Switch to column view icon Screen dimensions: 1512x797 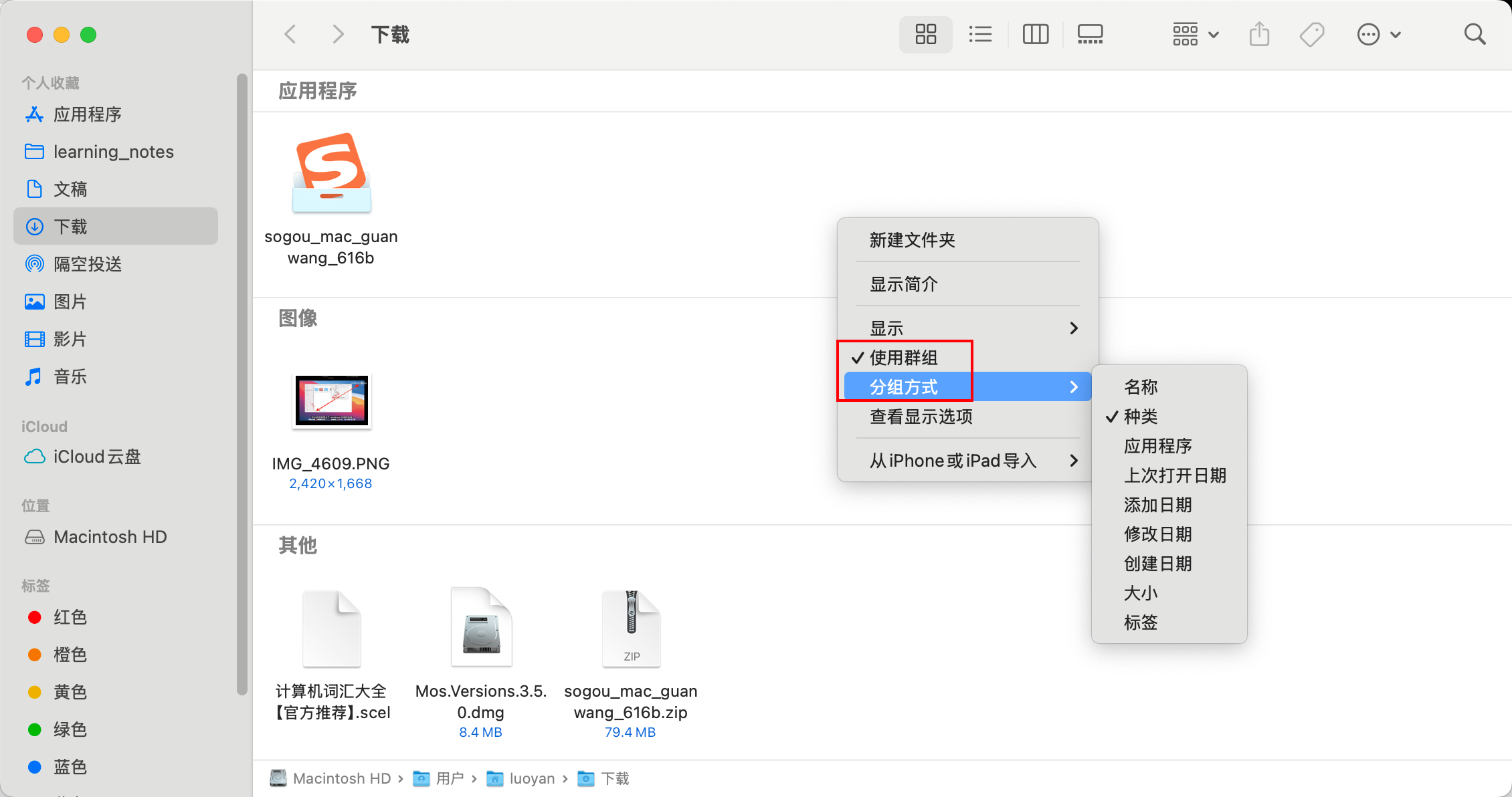point(1035,34)
